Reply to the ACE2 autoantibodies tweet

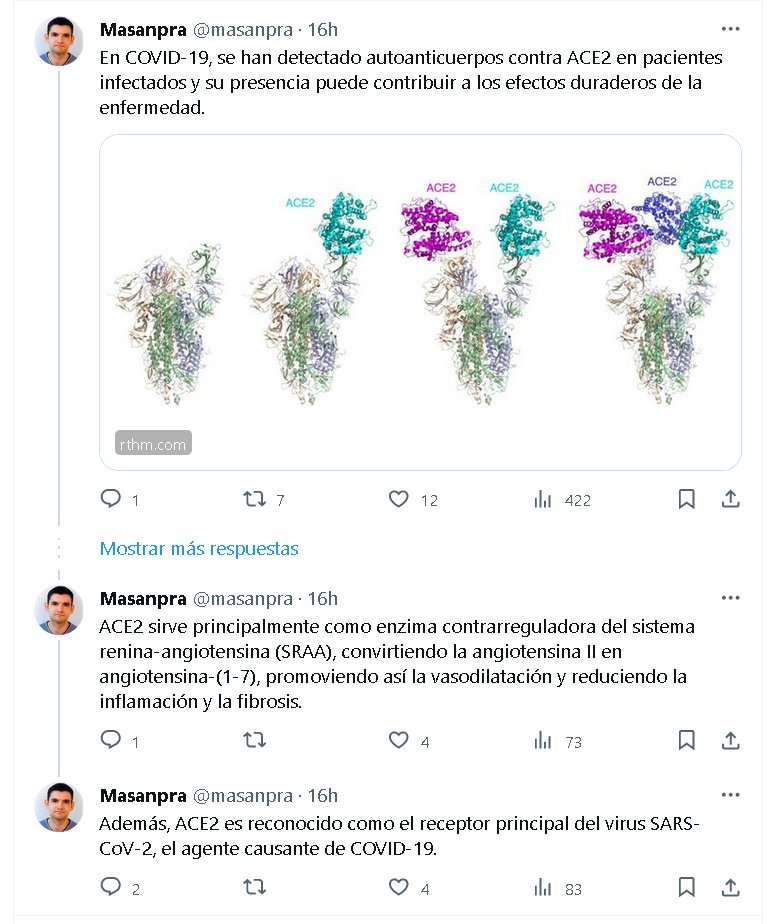click(x=112, y=499)
